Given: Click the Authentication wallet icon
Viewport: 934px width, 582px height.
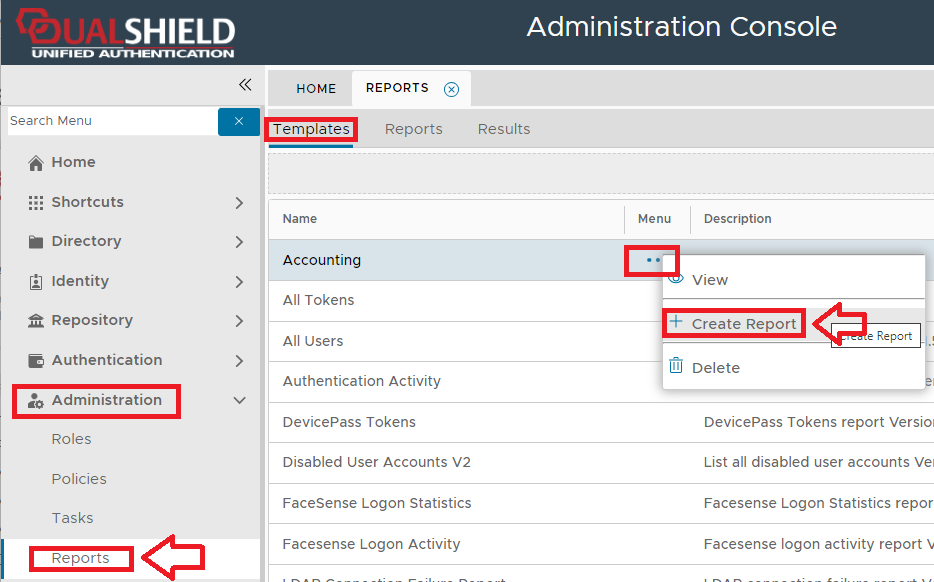Looking at the screenshot, I should point(36,361).
